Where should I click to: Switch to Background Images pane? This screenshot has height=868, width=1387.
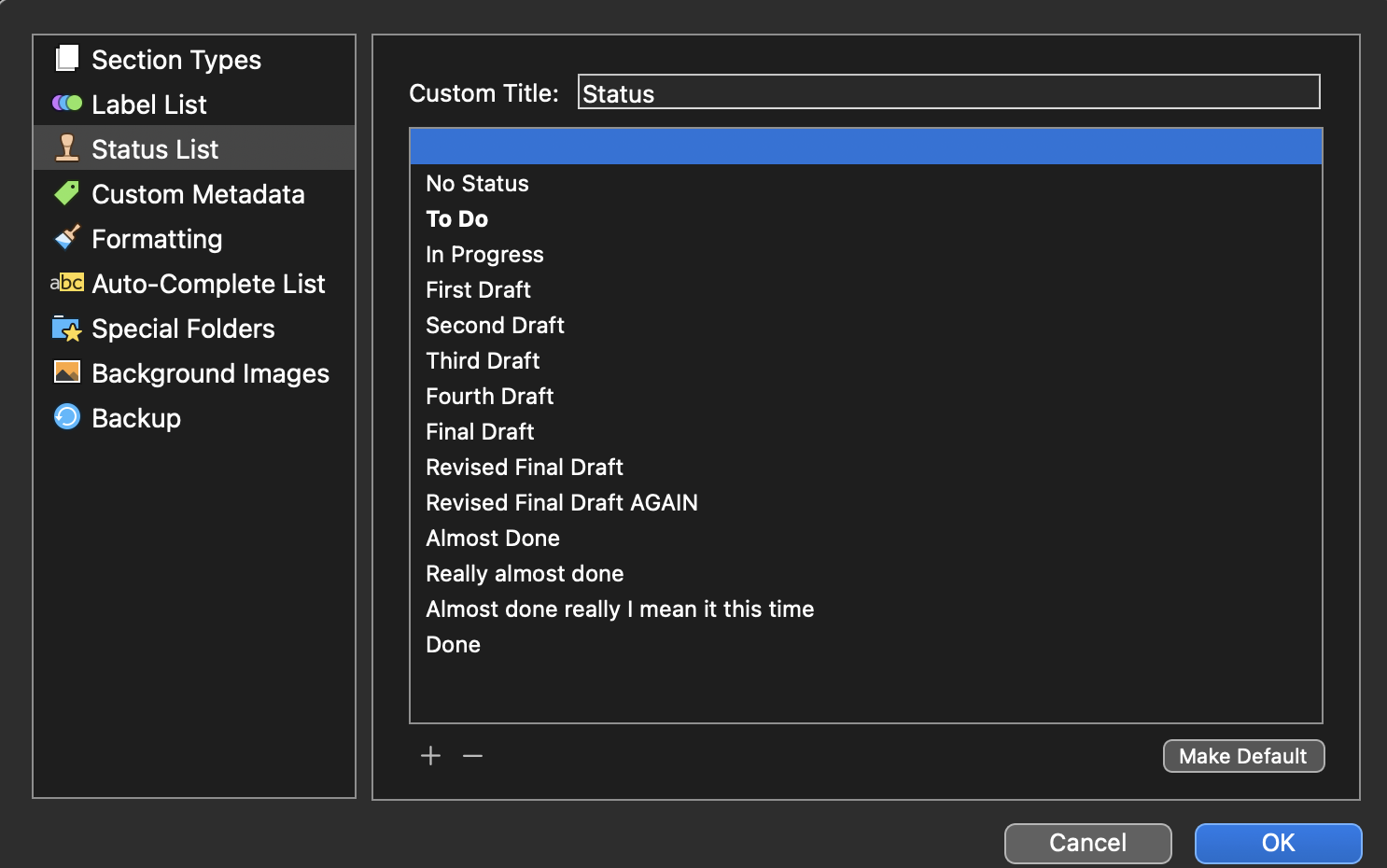pyautogui.click(x=194, y=372)
